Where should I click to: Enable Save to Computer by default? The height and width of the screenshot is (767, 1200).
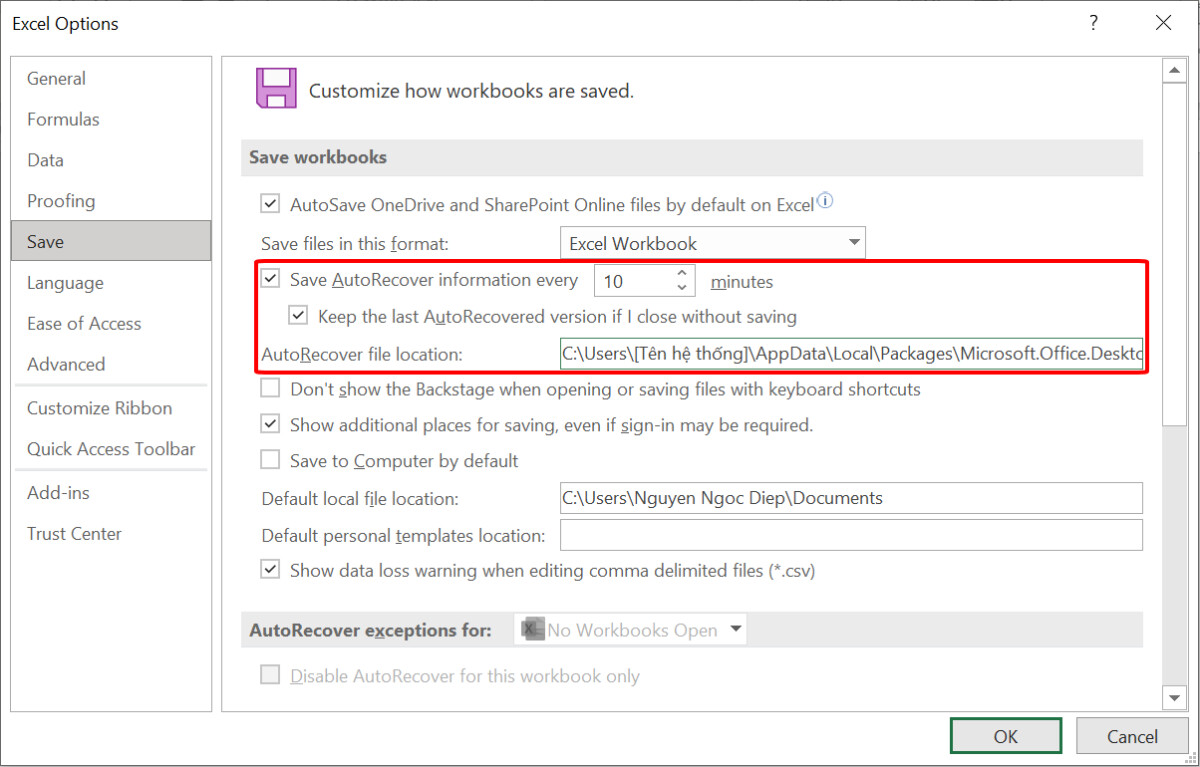click(270, 460)
